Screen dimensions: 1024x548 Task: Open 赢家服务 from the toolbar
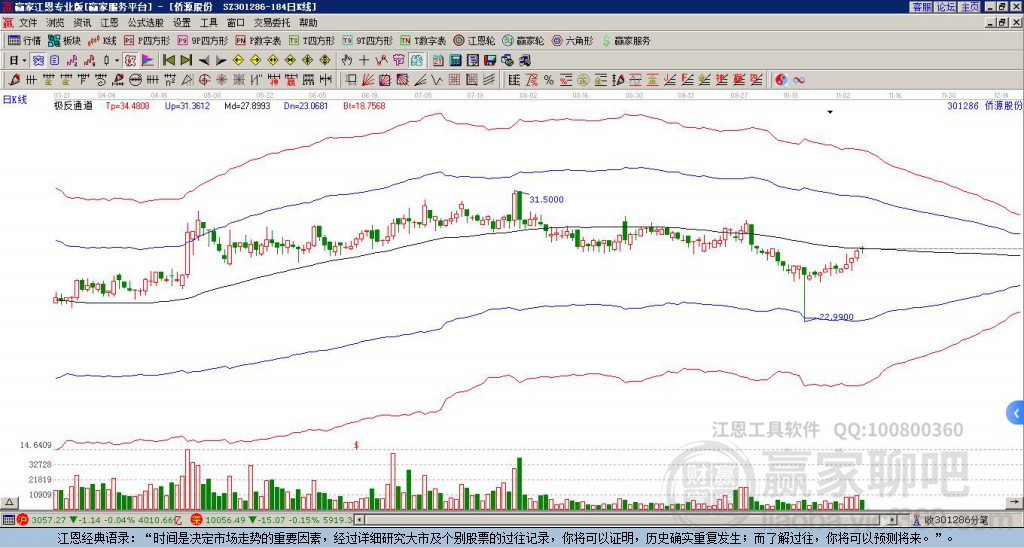[626, 40]
